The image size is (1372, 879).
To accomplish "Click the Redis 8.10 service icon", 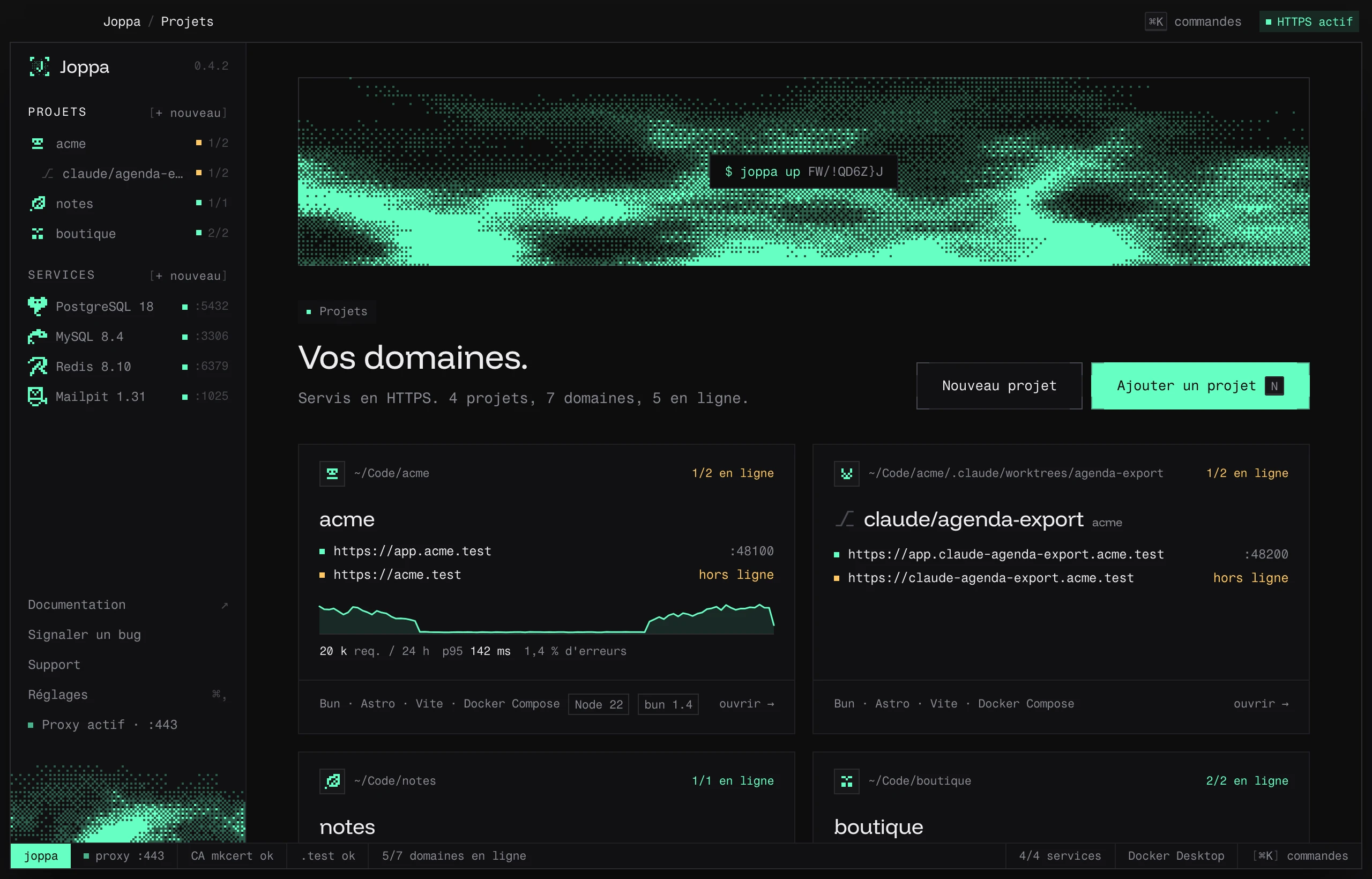I will click(x=38, y=367).
